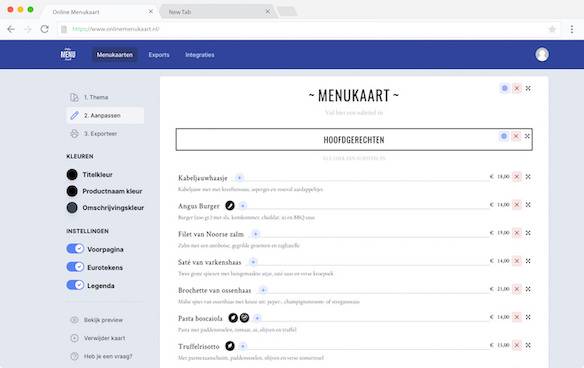Edit subtitle placeholder under Menukaart title
This screenshot has width=584, height=368.
[354, 112]
